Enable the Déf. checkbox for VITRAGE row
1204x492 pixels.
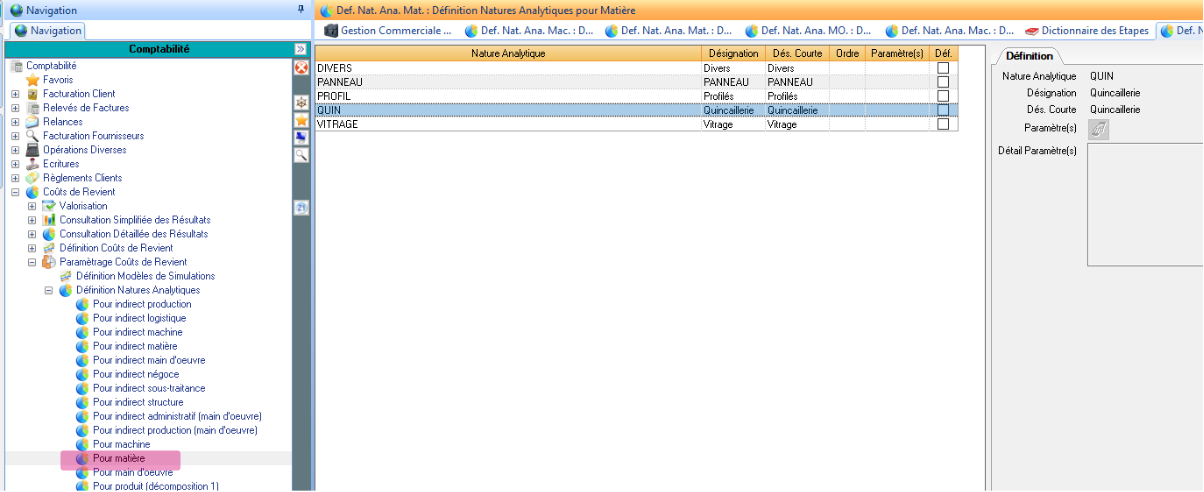click(x=943, y=125)
